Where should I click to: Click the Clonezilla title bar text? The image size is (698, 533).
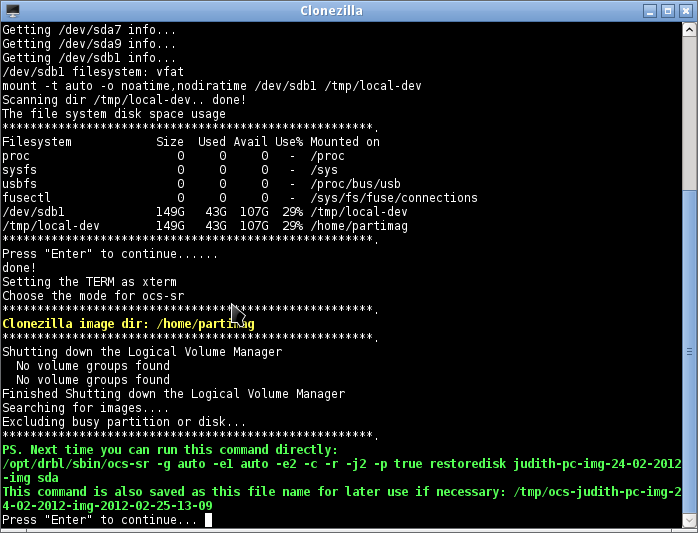coord(331,11)
